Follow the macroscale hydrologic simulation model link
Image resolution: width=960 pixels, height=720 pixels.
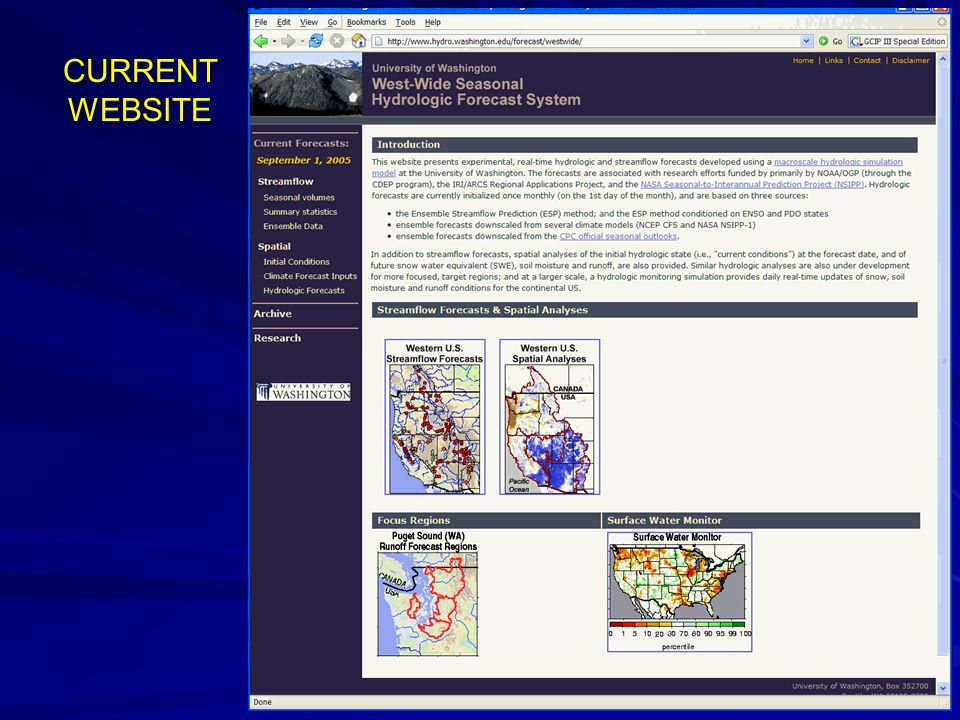click(x=838, y=162)
